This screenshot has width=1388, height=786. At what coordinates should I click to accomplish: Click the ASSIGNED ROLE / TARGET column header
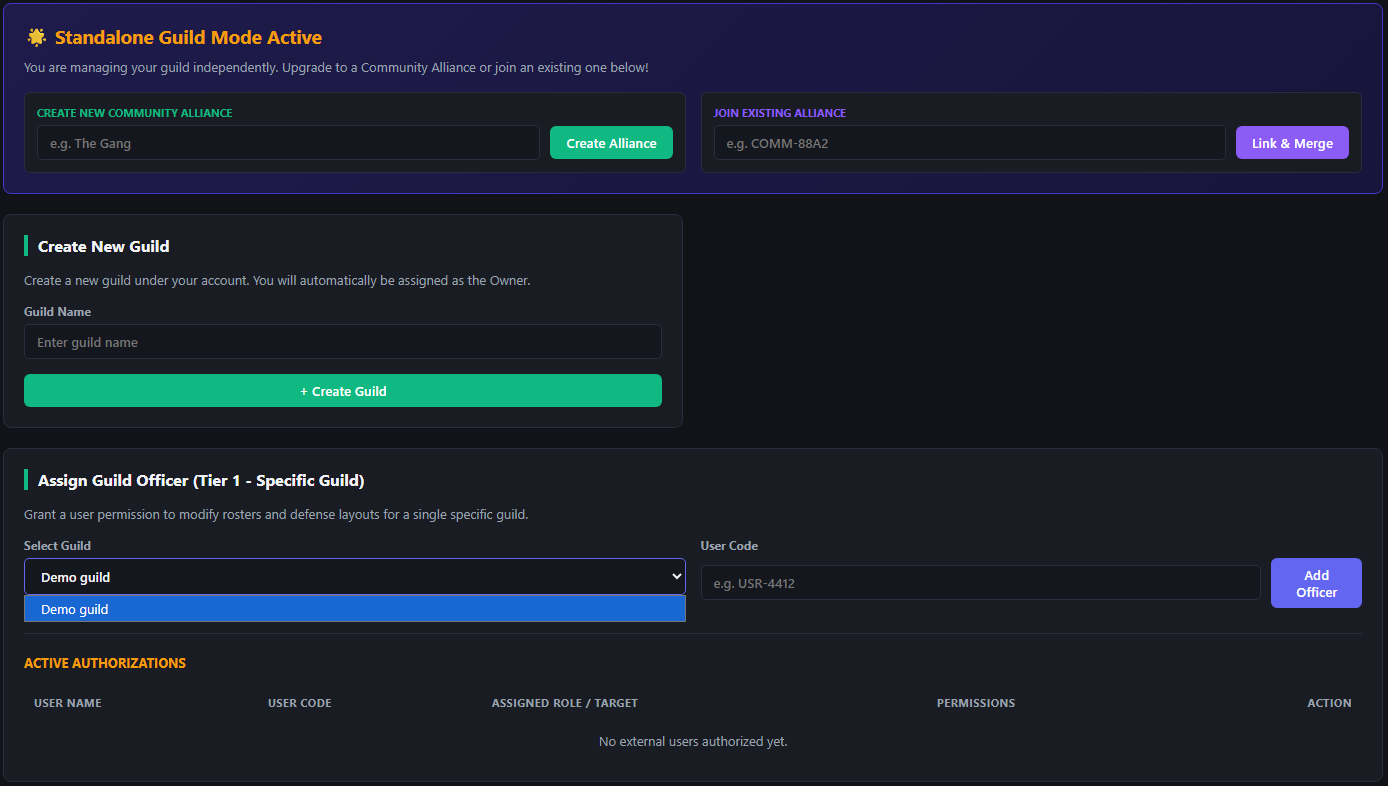coord(564,703)
